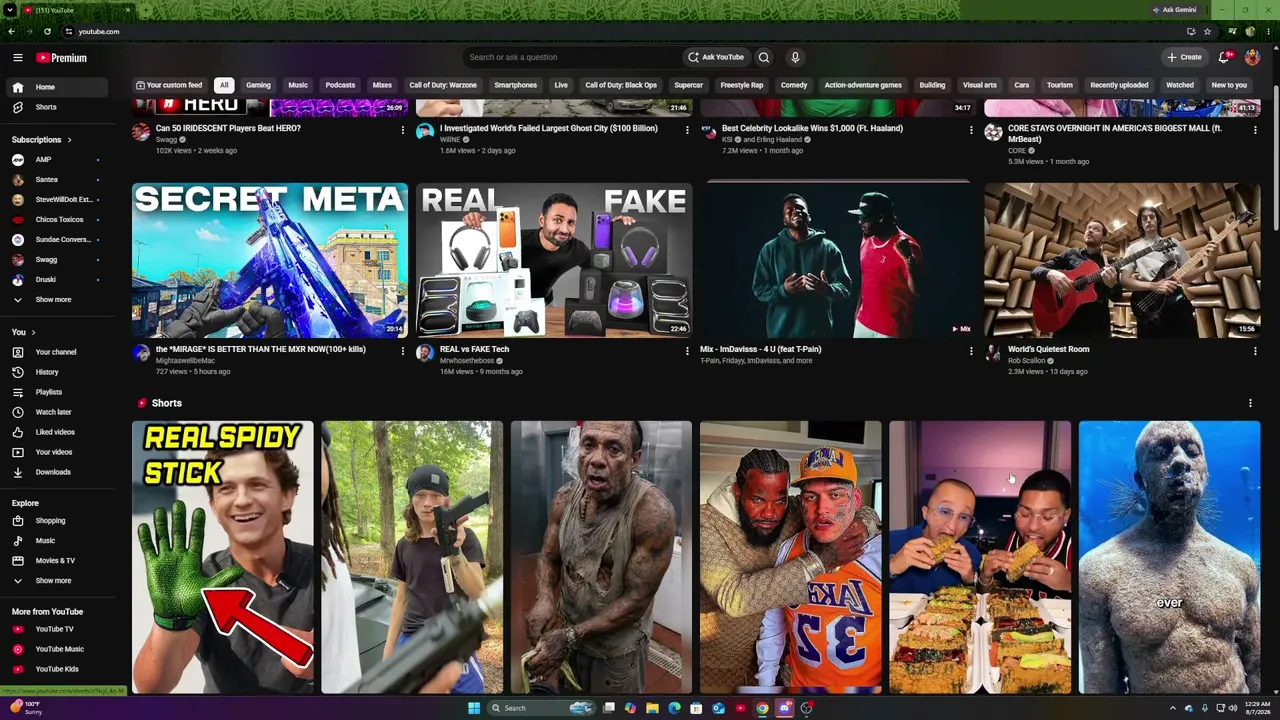Click the Ask YouTube button
1280x720 pixels.
pos(716,57)
